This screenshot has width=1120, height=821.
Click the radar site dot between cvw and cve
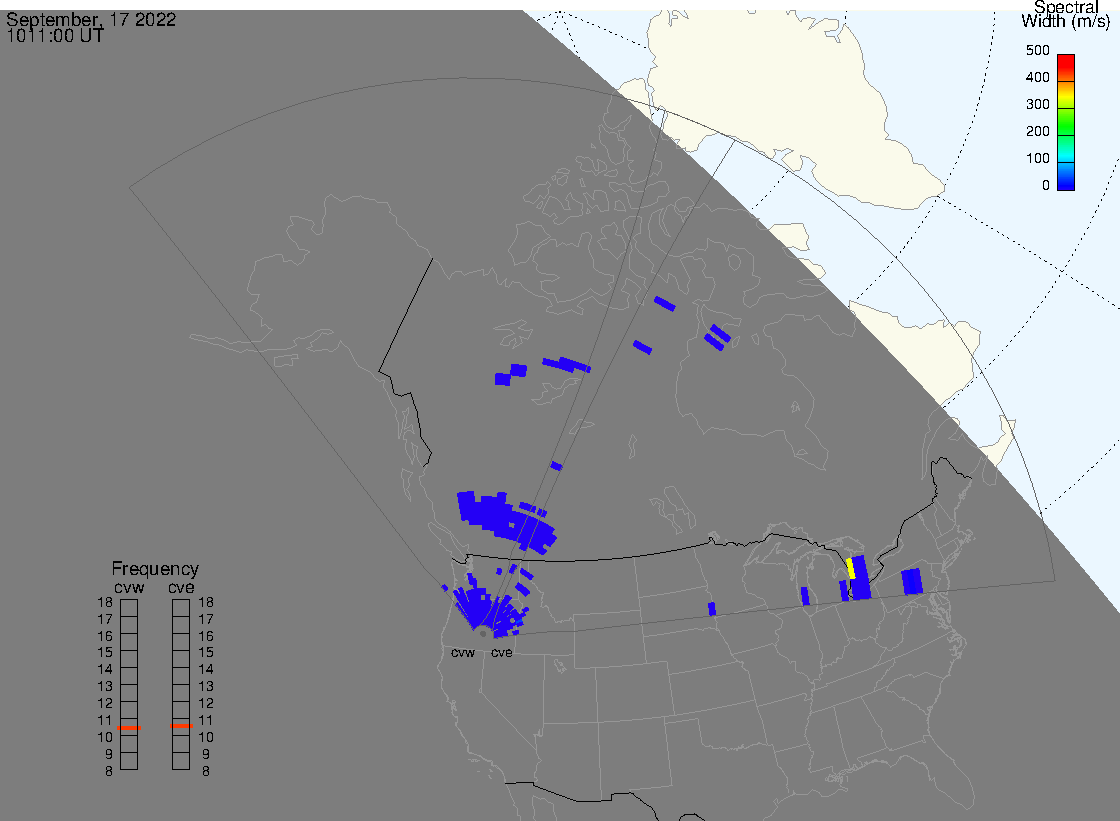(484, 634)
